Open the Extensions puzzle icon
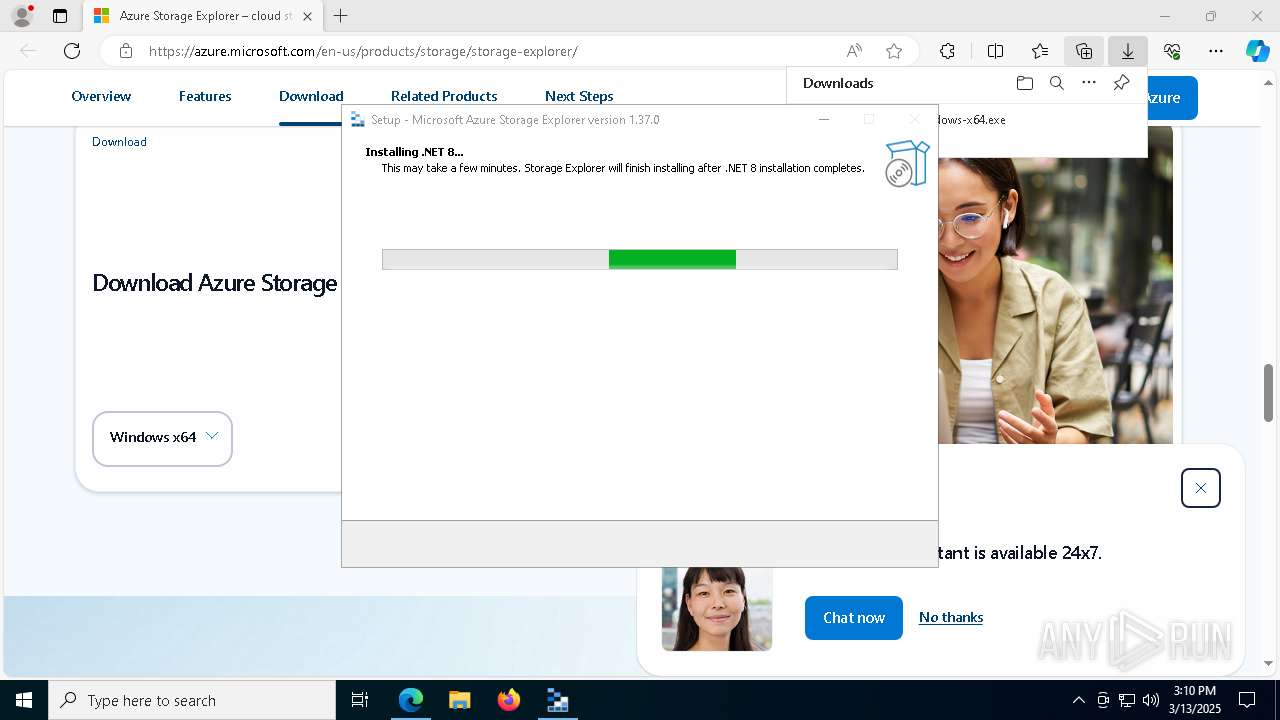This screenshot has height=720, width=1280. (947, 51)
